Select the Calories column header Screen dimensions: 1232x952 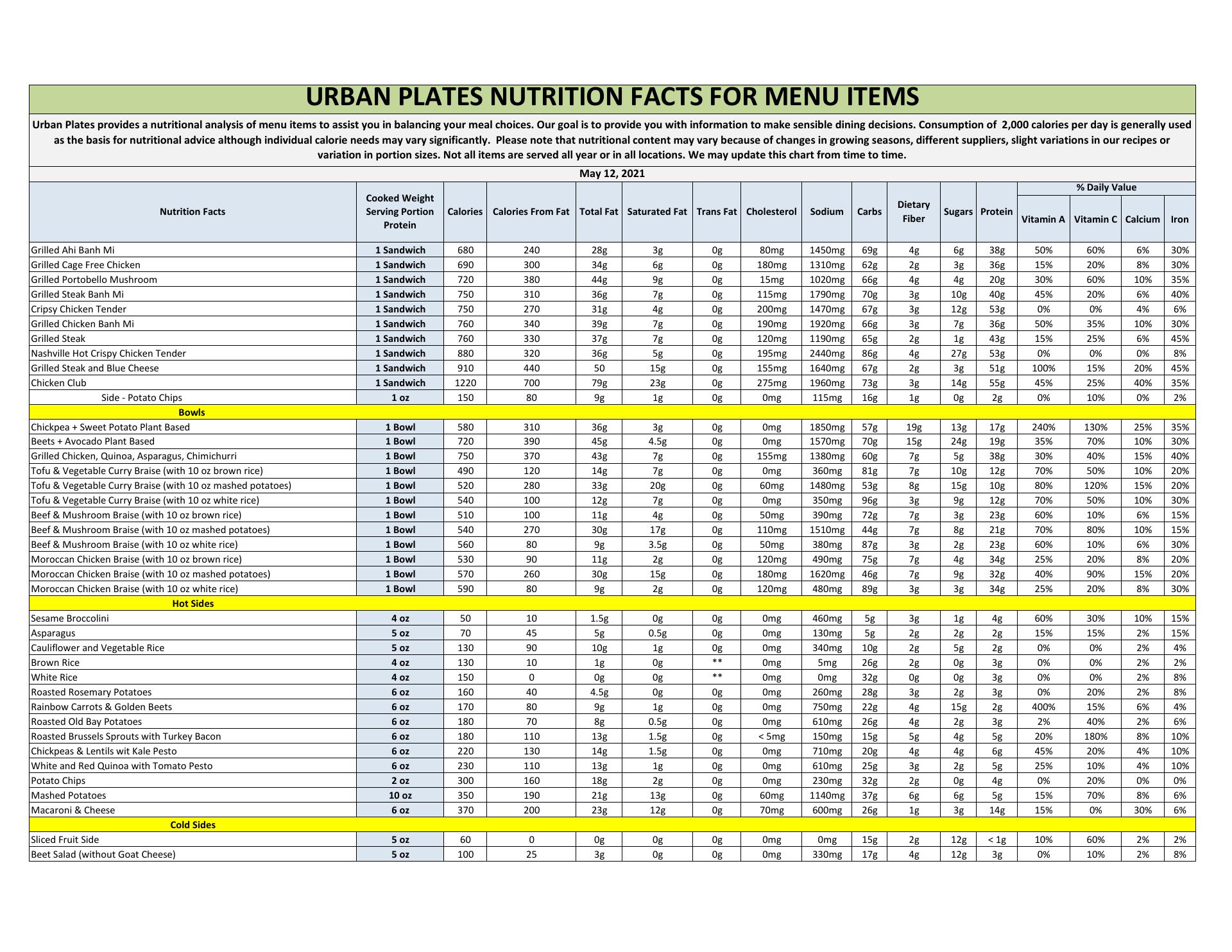[465, 212]
